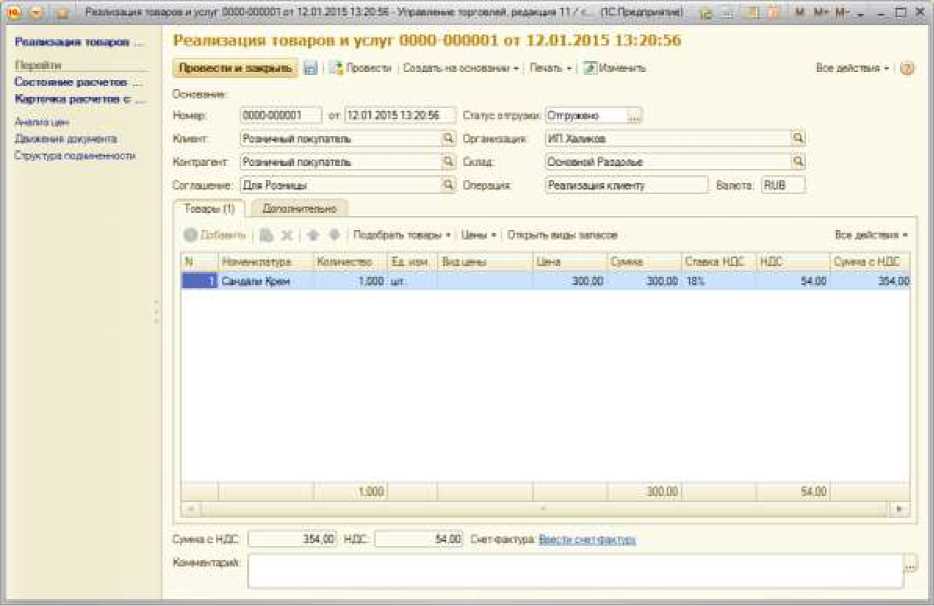Open the Подобрать товары dropdown
The height and width of the screenshot is (606, 934).
coord(402,235)
